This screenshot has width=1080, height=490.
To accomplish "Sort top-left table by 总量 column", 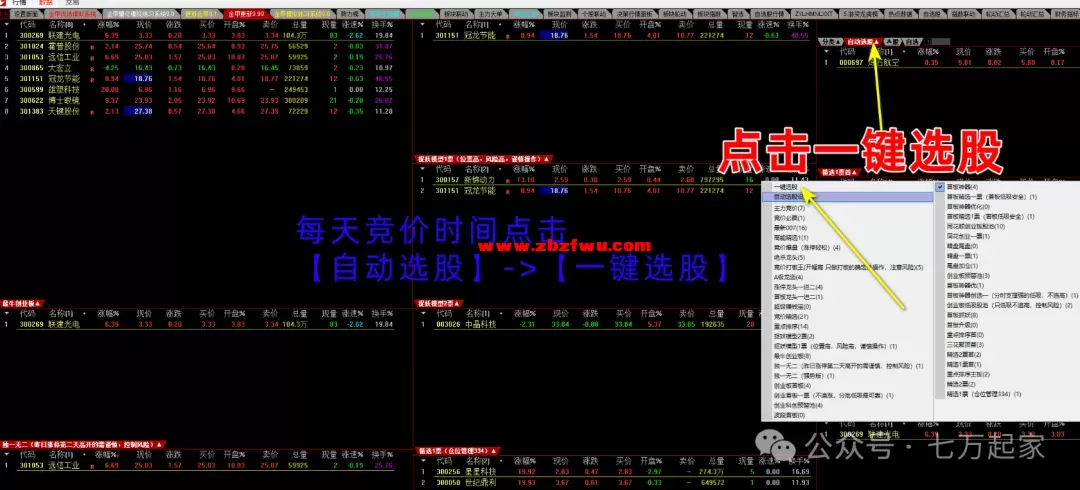I will (300, 24).
